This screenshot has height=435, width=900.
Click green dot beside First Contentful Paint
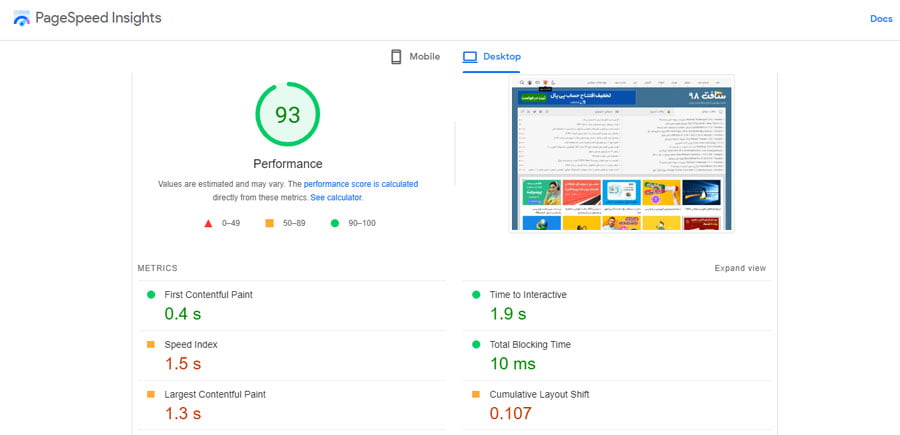pos(151,294)
